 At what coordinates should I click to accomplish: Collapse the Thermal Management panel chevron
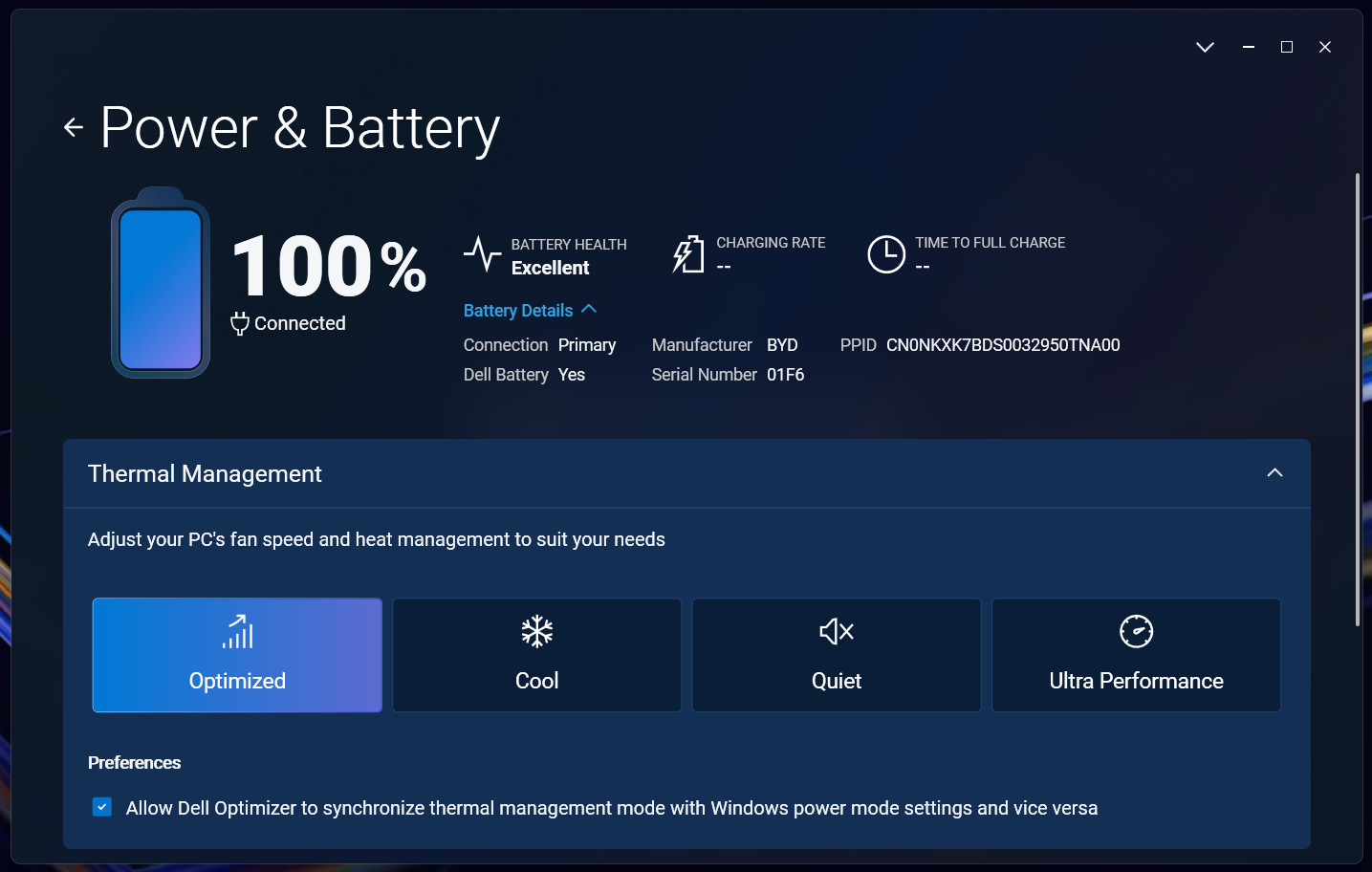point(1274,472)
